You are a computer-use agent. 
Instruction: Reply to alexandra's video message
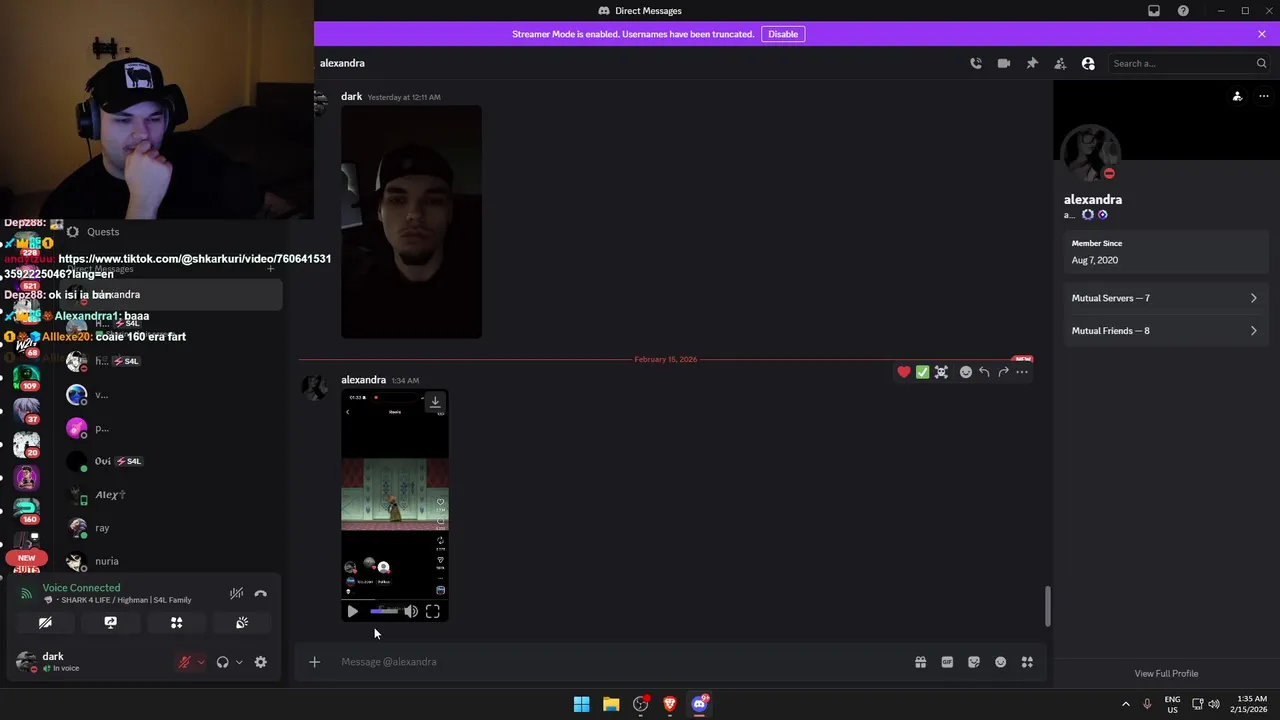point(984,372)
